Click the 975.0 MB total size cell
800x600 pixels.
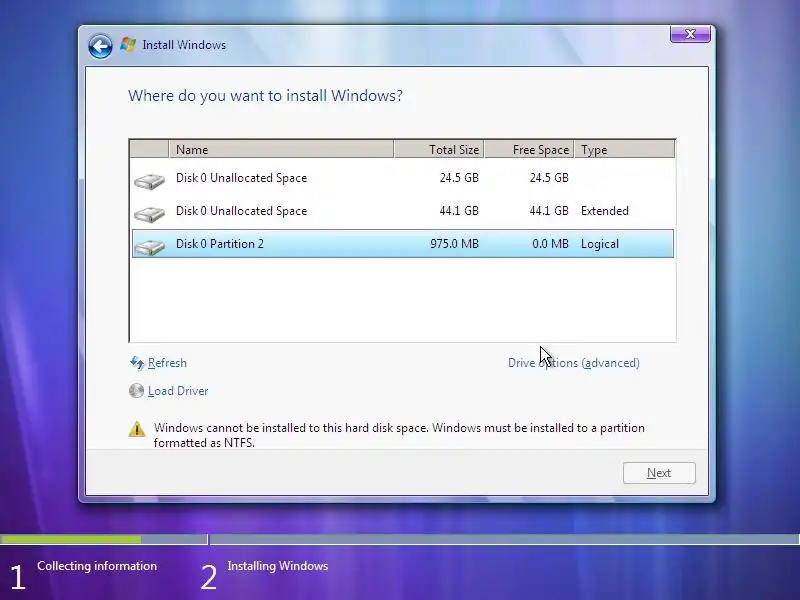tap(454, 244)
